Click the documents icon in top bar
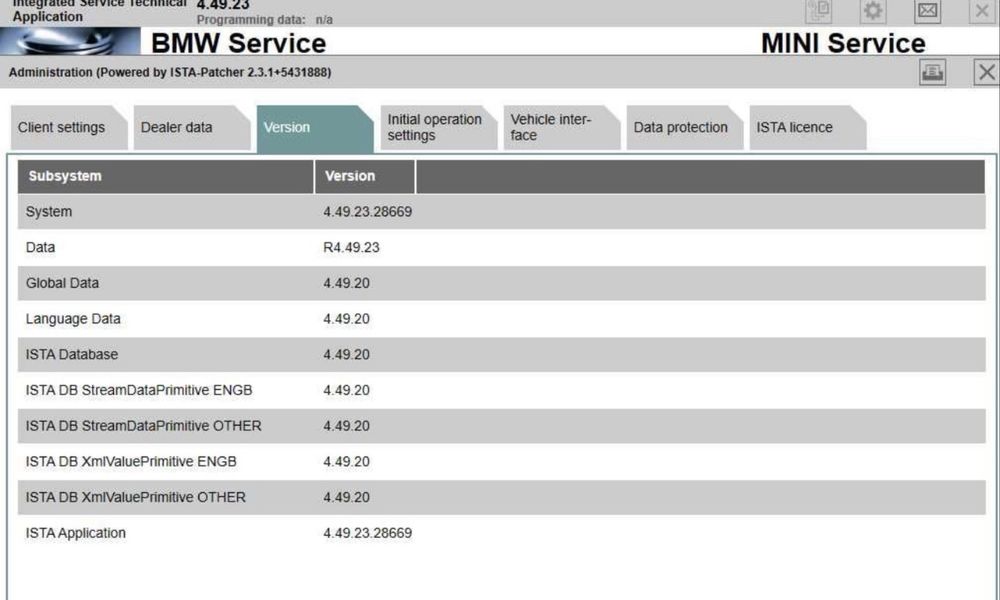The height and width of the screenshot is (600, 1000). 818,11
